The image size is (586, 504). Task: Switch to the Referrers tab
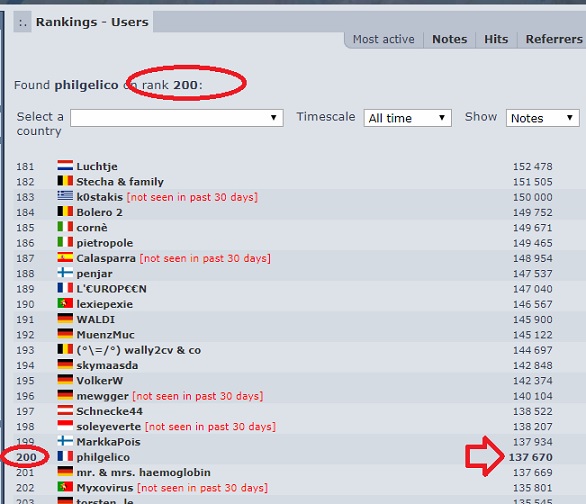coord(554,39)
